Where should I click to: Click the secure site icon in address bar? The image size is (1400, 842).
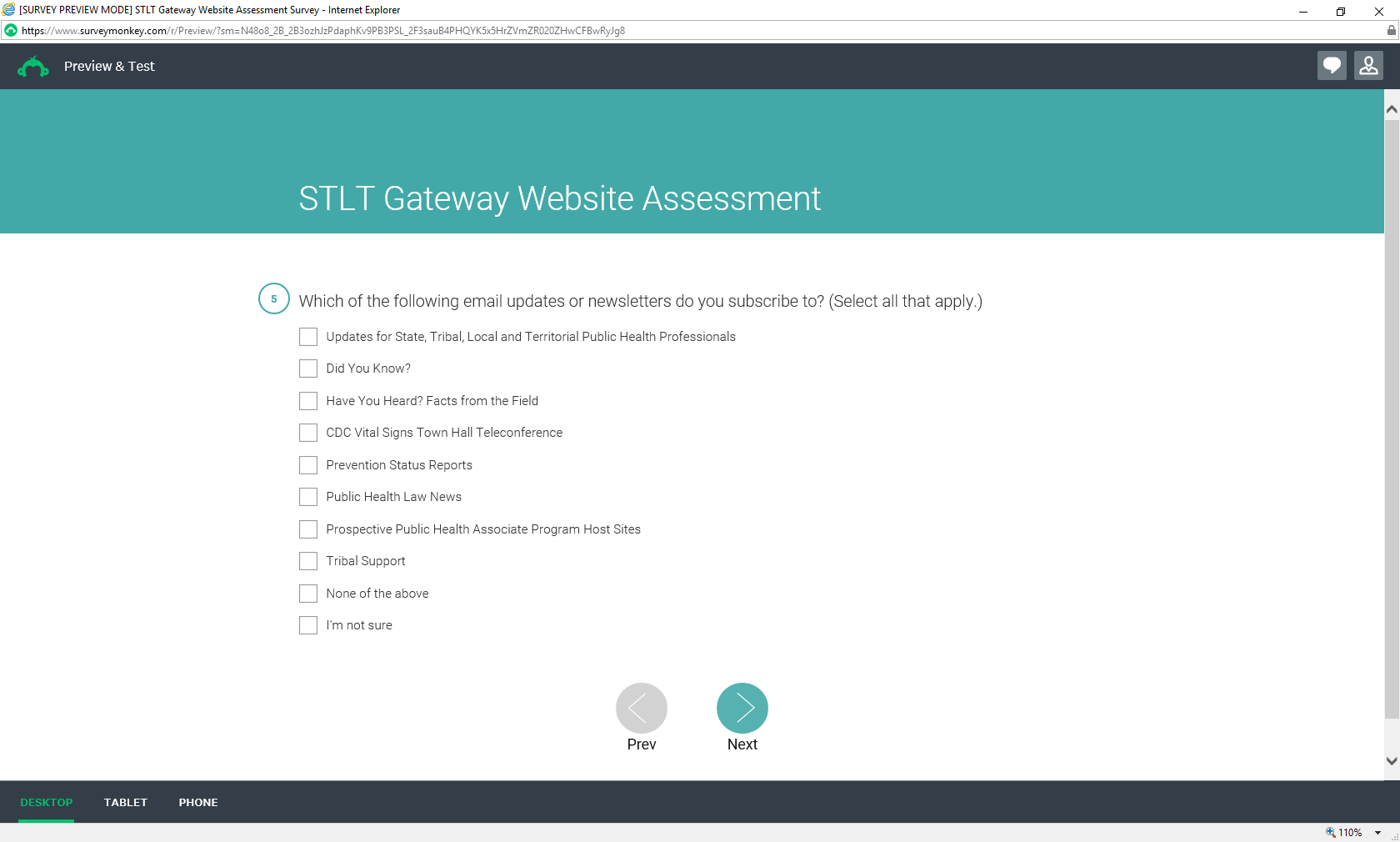(x=11, y=30)
